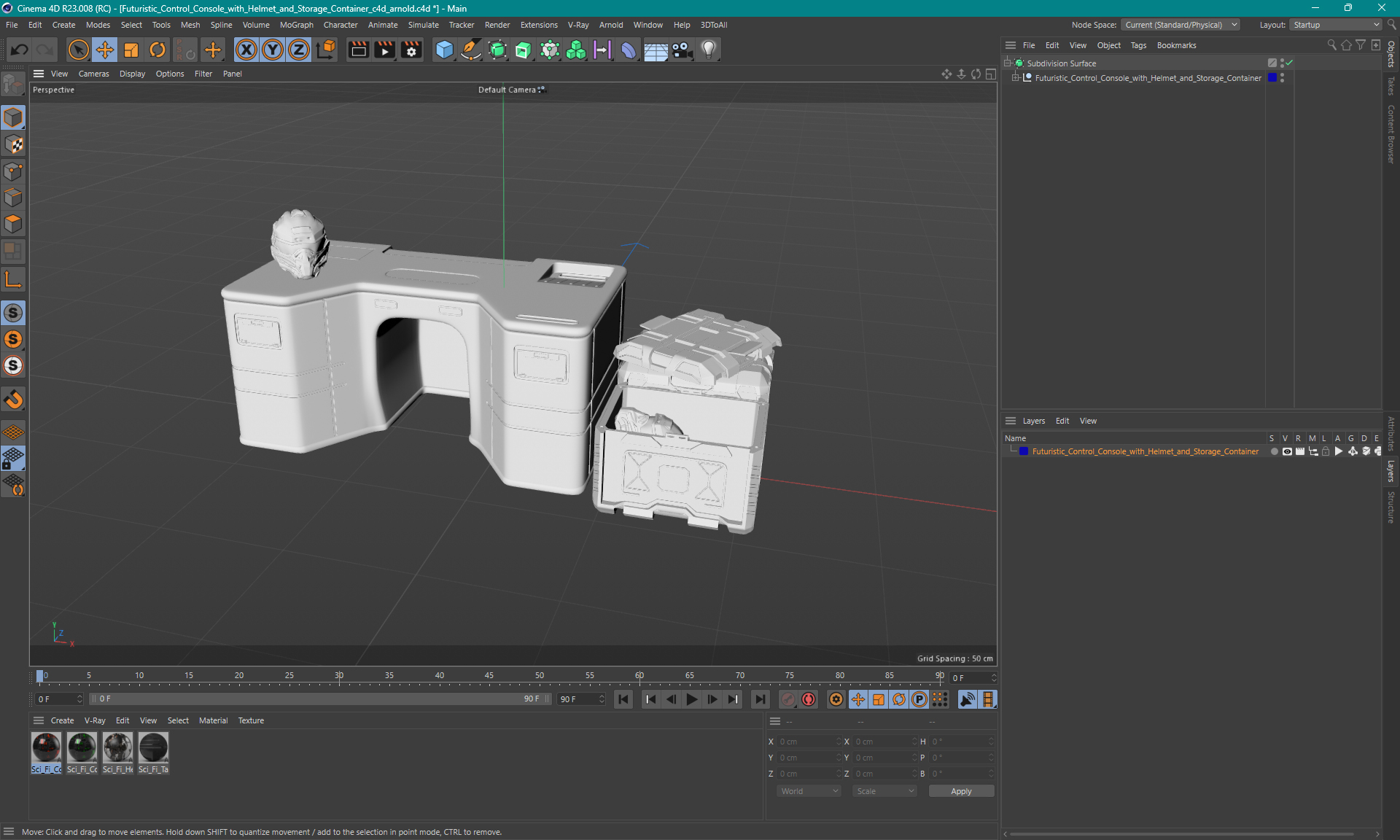1400x840 pixels.
Task: Click Make Editable icon in left toolbar
Action: [13, 85]
